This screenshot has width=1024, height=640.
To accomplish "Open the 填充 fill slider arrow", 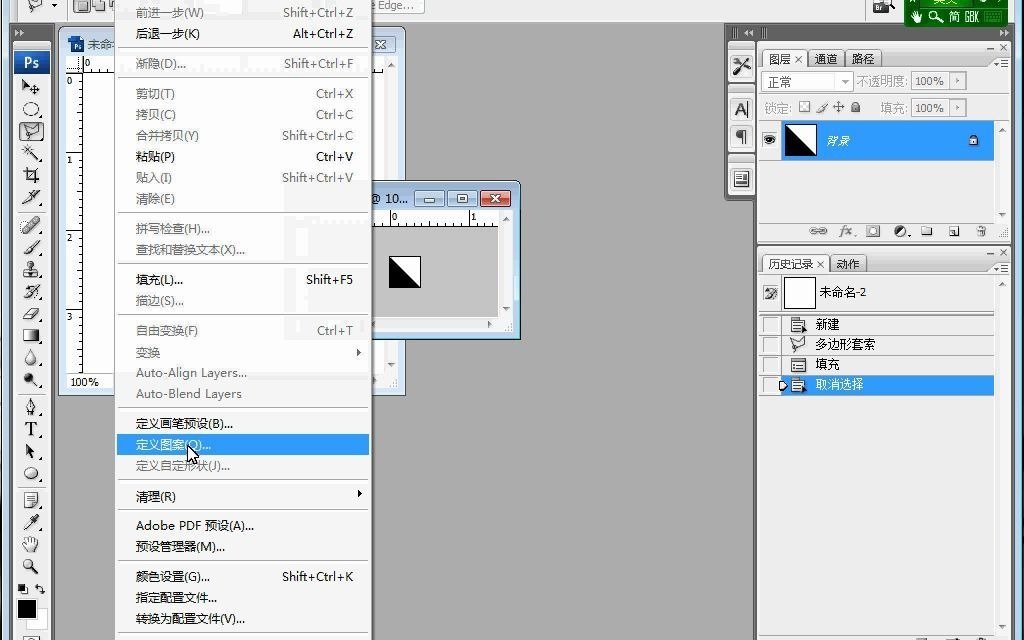I will click(x=958, y=108).
